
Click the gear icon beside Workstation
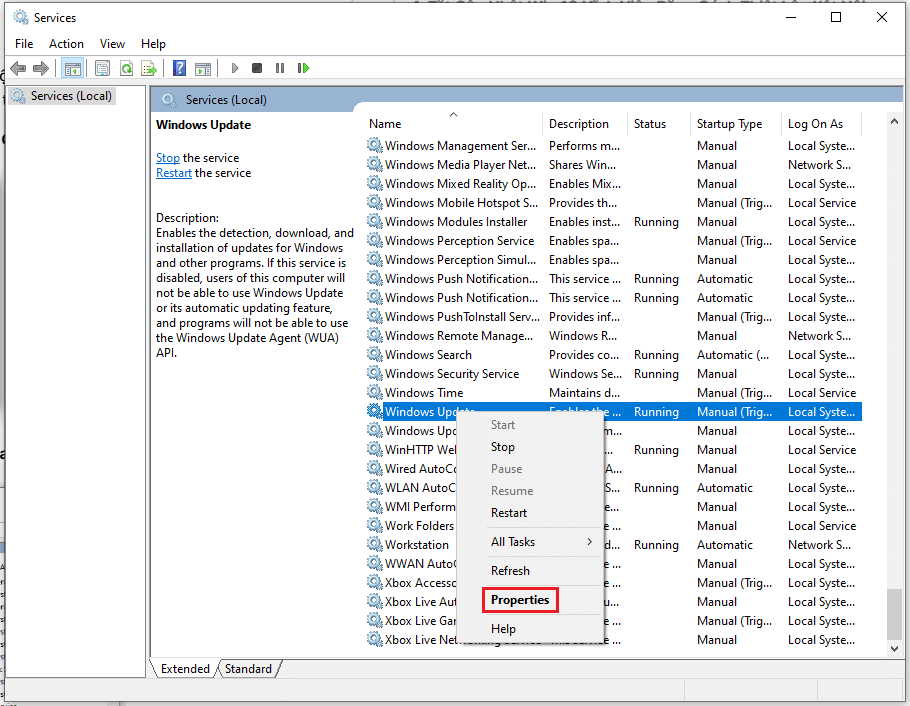point(375,545)
